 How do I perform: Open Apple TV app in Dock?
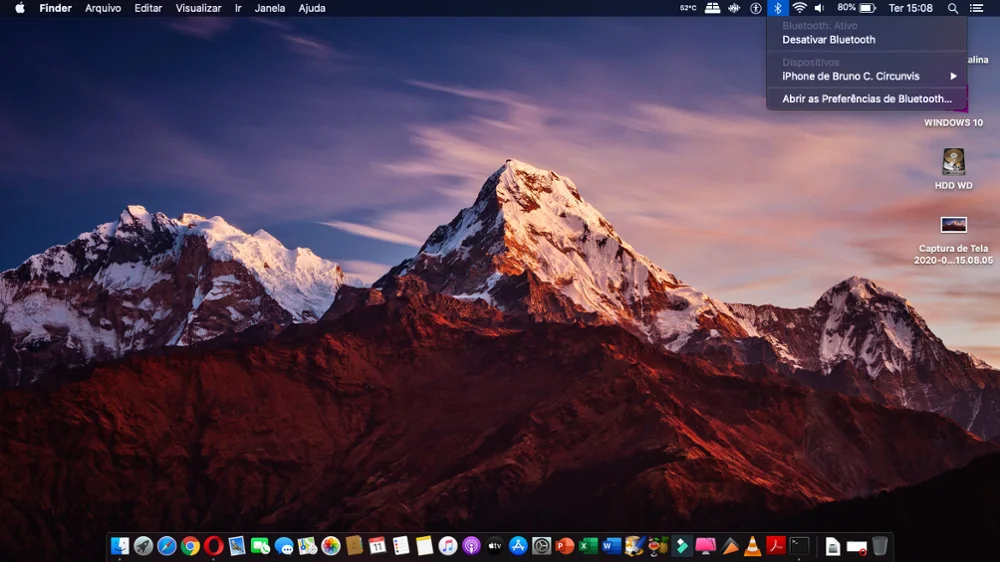(495, 546)
